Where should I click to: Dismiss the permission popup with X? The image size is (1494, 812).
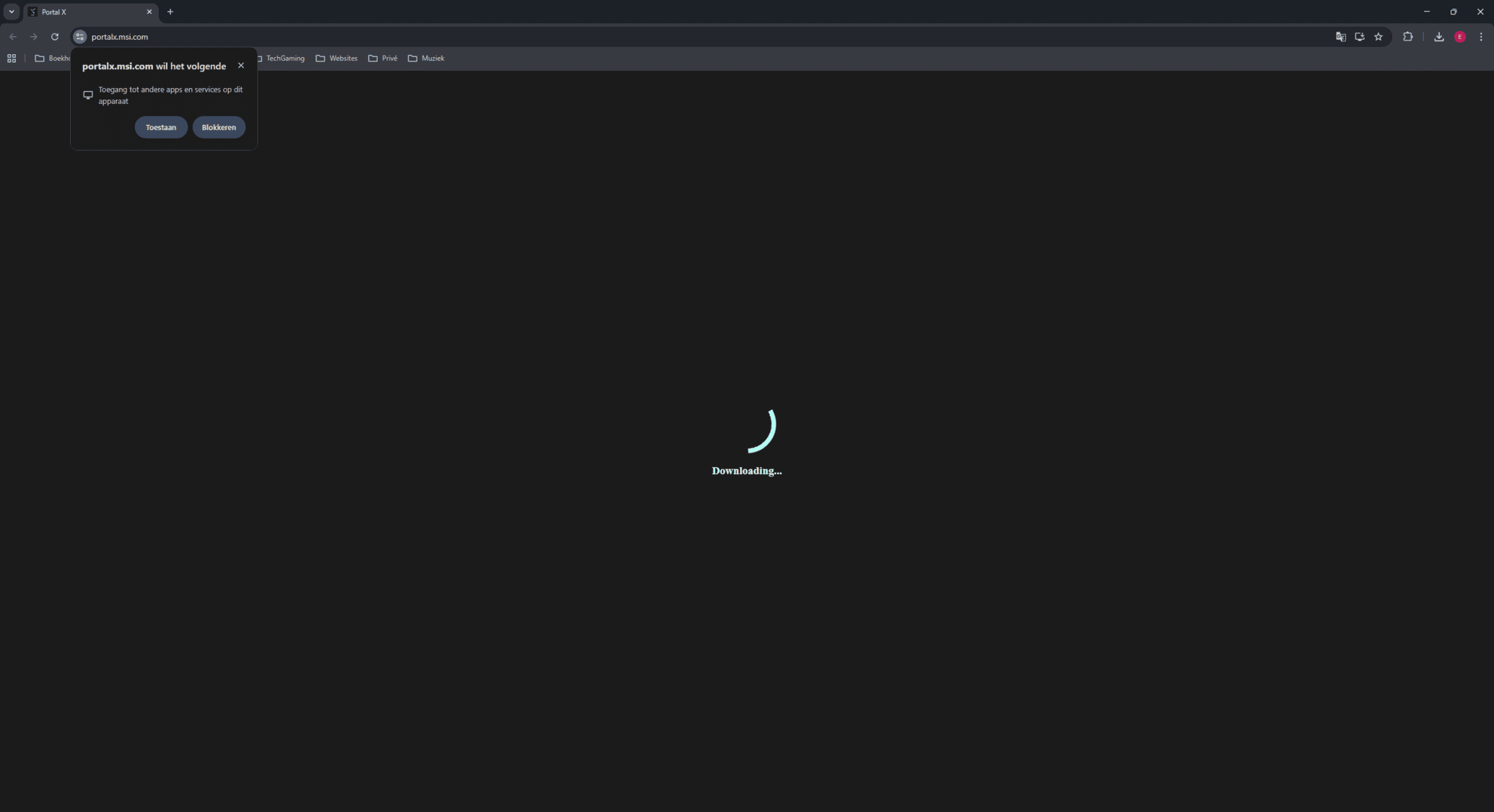click(241, 66)
